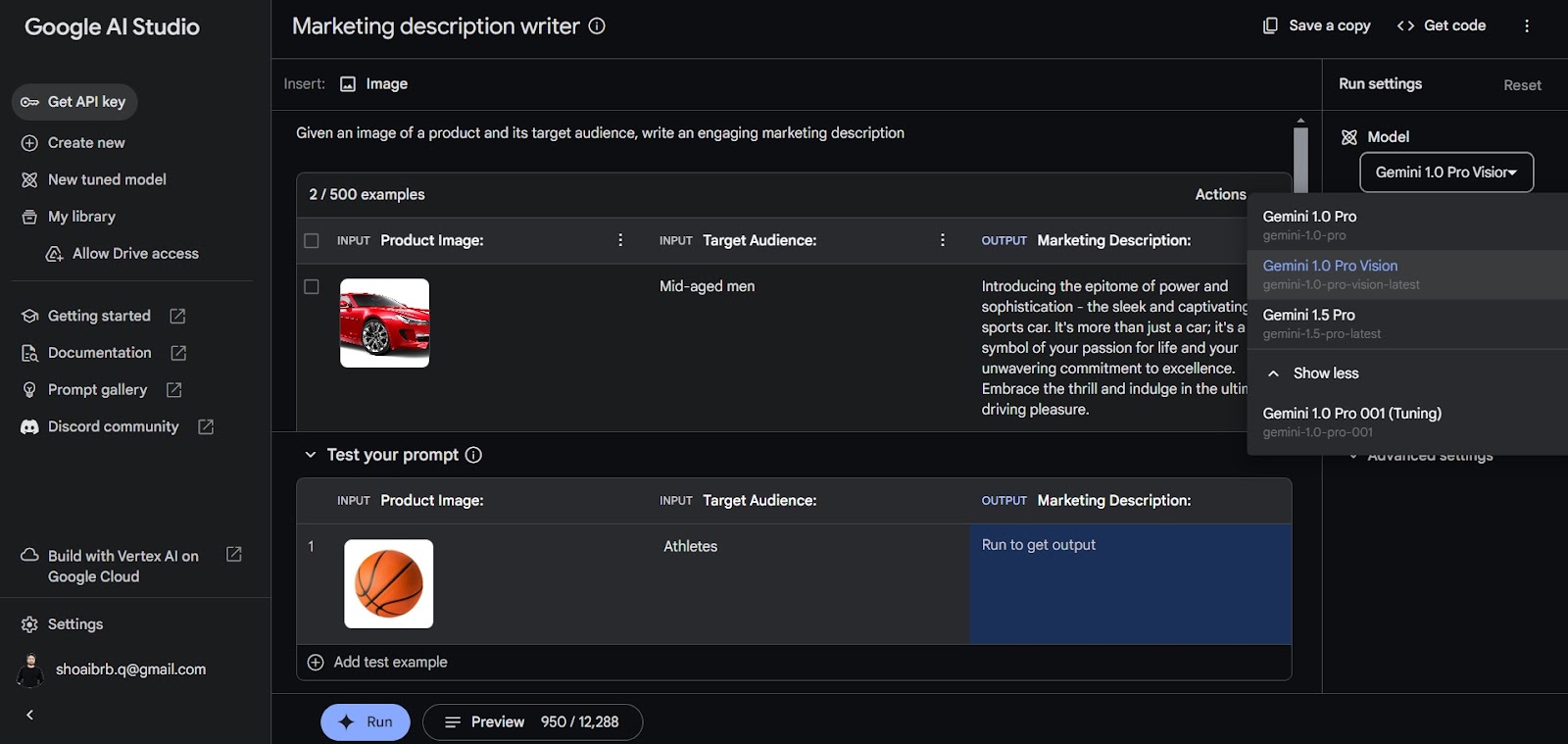Open Build with Vertex AI on Google Cloud
This screenshot has width=1568, height=744.
[122, 567]
